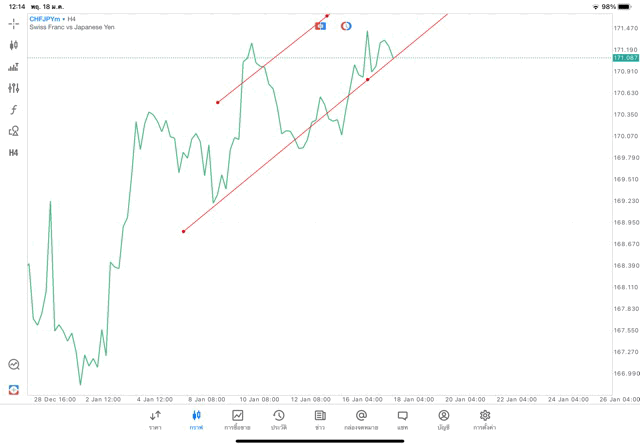Activate the crosshair tool
The height and width of the screenshot is (447, 640).
coord(14,23)
